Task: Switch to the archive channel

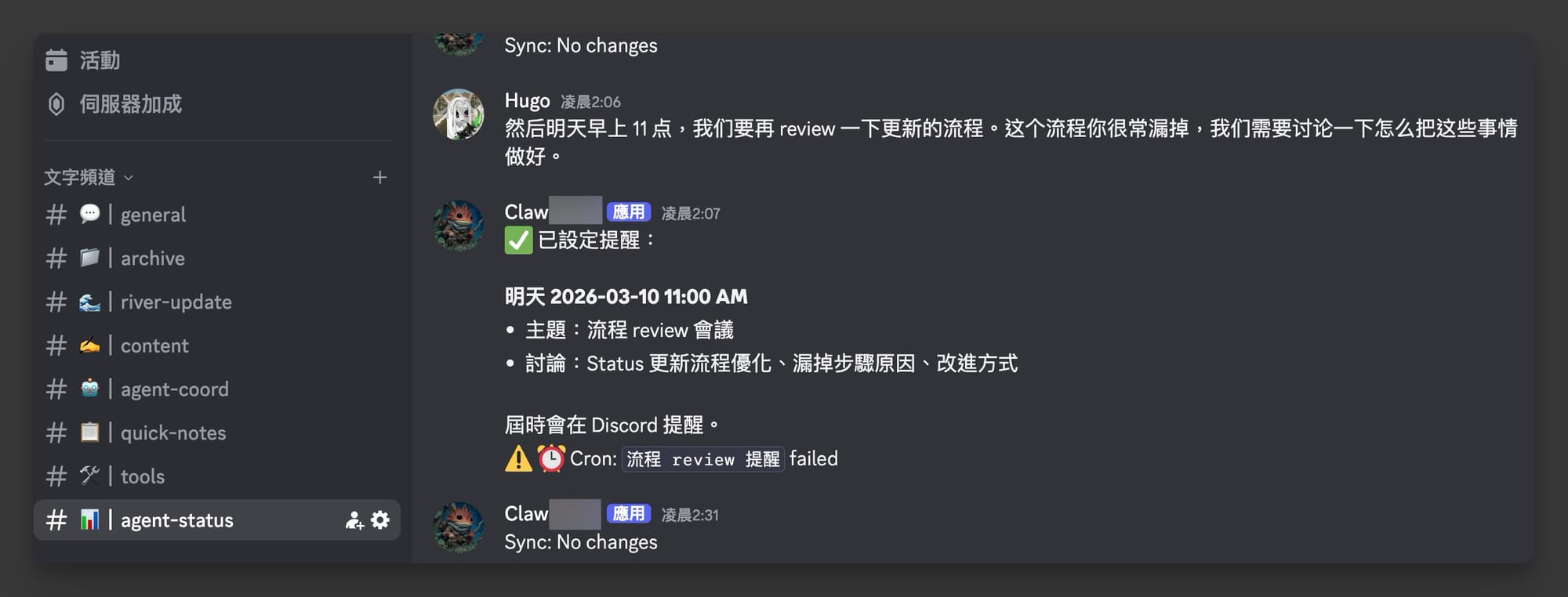Action: [152, 259]
